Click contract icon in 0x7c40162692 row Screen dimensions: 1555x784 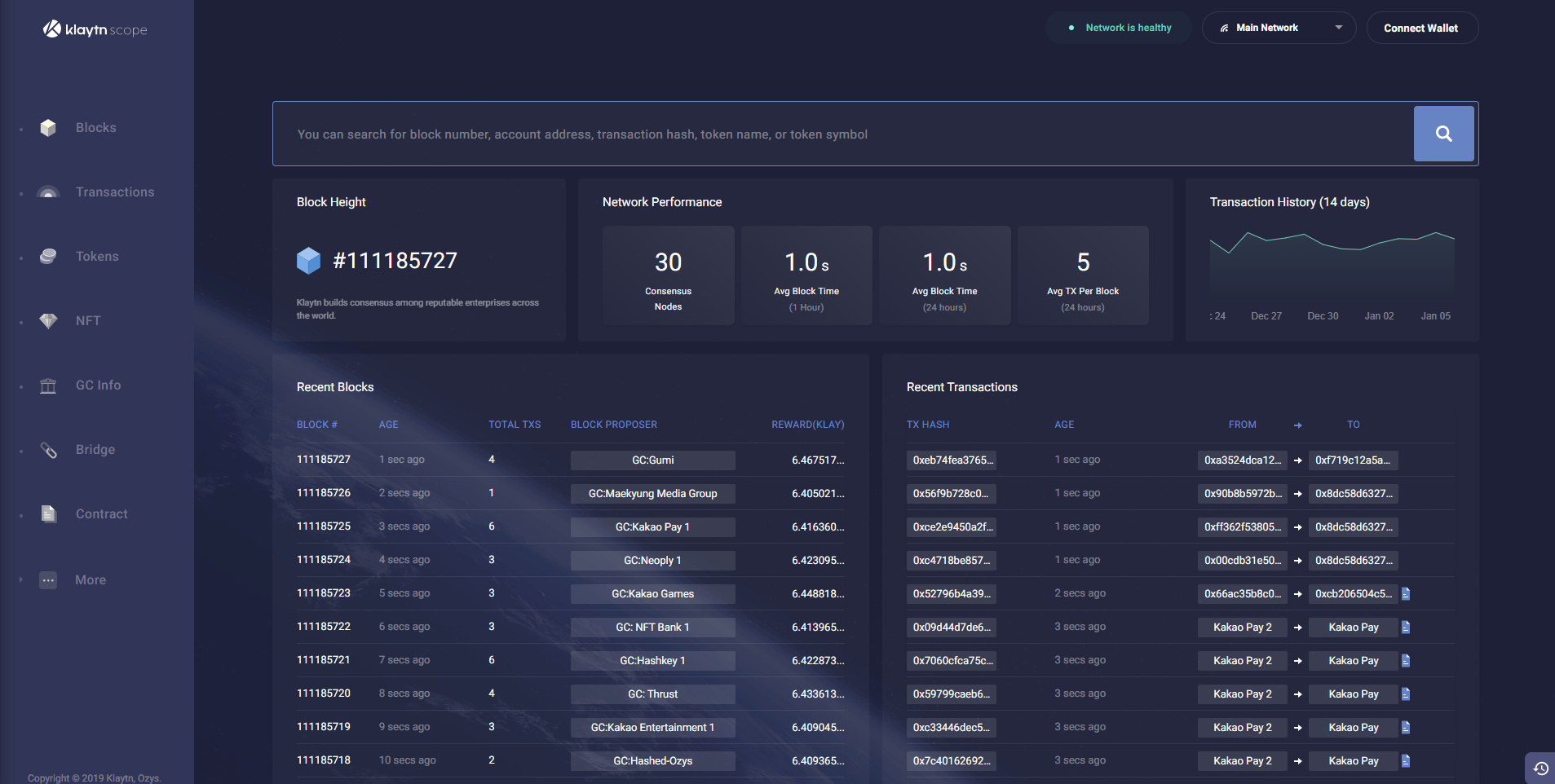point(1406,761)
